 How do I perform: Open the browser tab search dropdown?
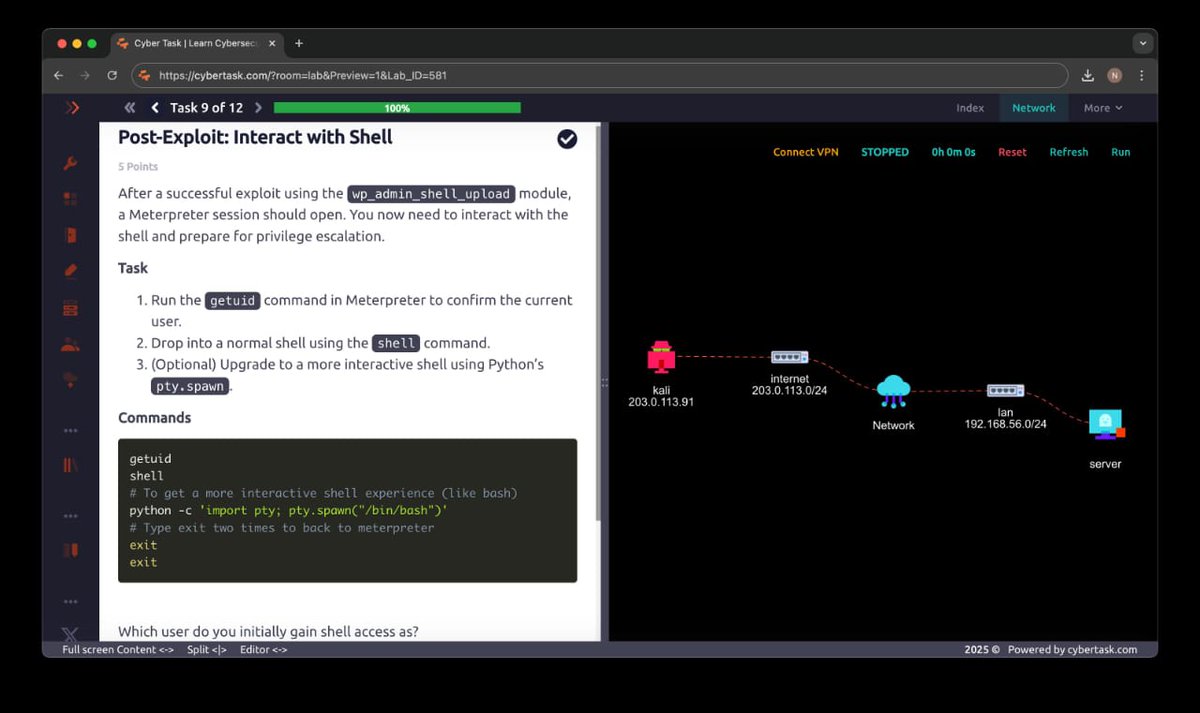coord(1142,43)
